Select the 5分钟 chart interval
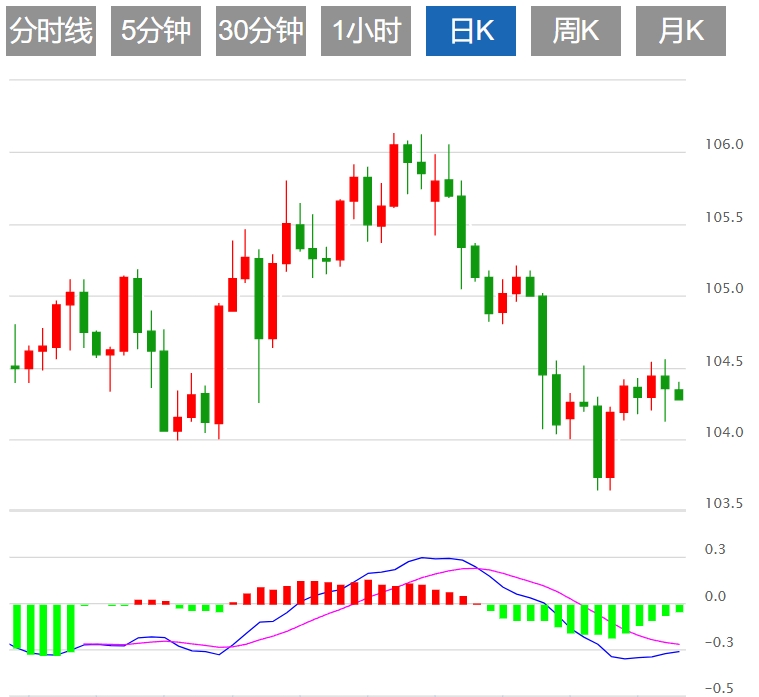This screenshot has width=759, height=697. coord(155,31)
